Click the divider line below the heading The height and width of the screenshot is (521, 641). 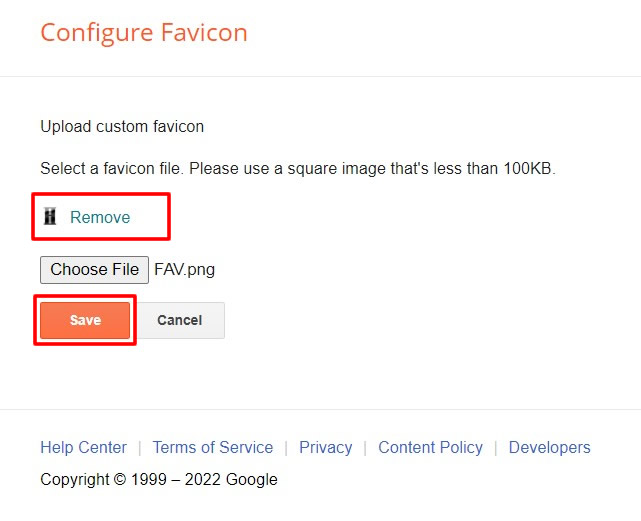tap(320, 76)
